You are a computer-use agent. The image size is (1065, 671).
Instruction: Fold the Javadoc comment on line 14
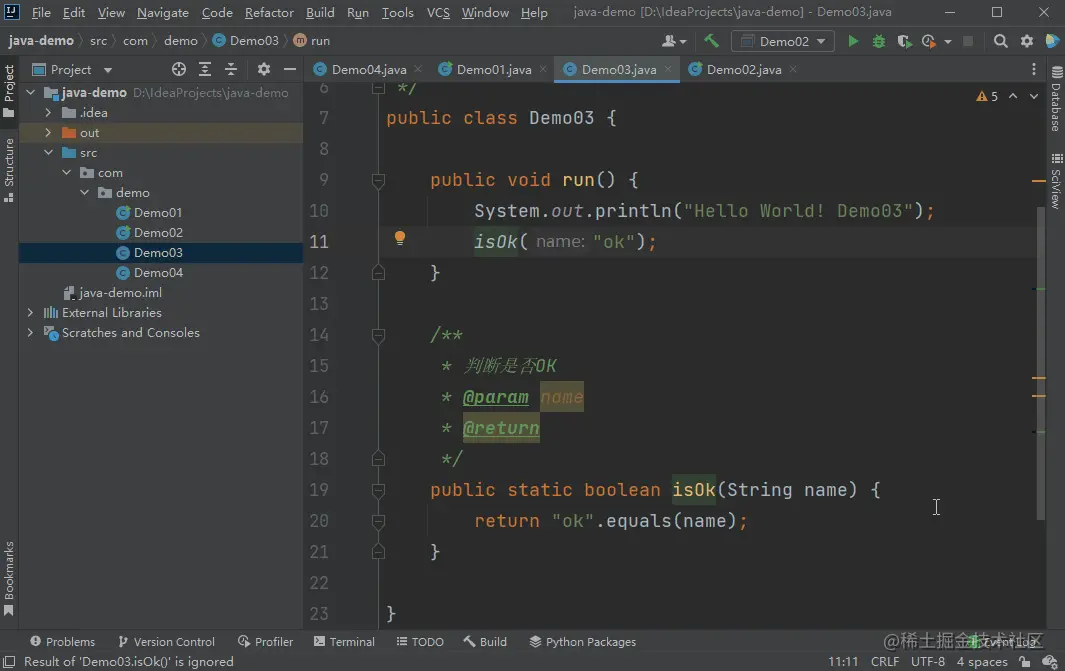pos(378,335)
